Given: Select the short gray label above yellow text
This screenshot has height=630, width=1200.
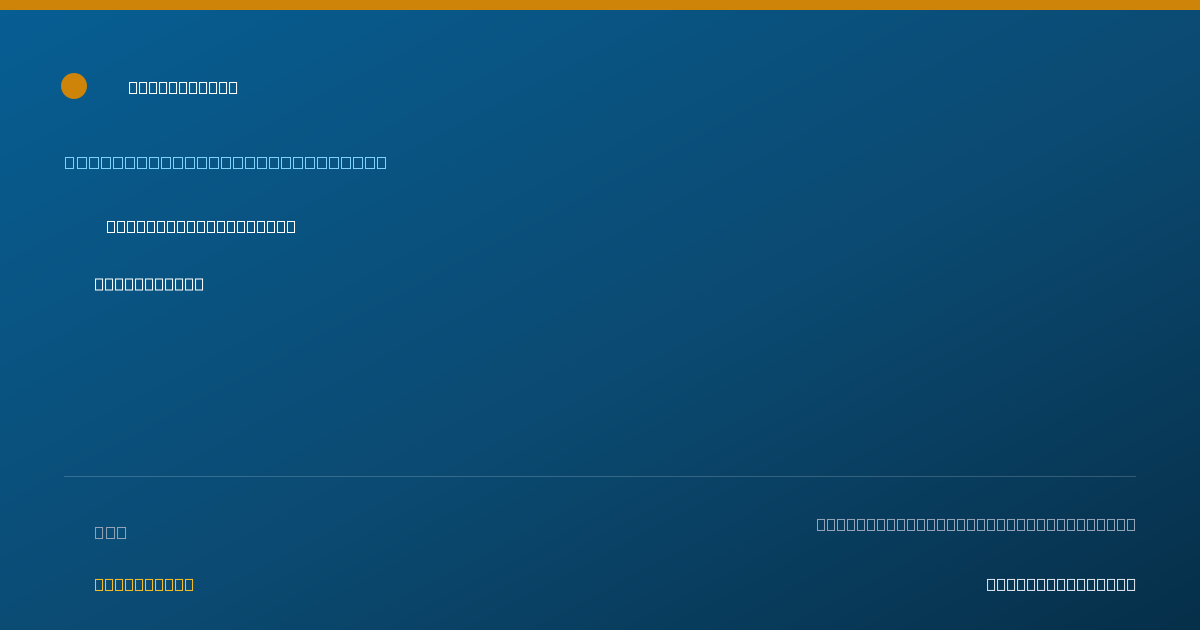Looking at the screenshot, I should point(111,532).
